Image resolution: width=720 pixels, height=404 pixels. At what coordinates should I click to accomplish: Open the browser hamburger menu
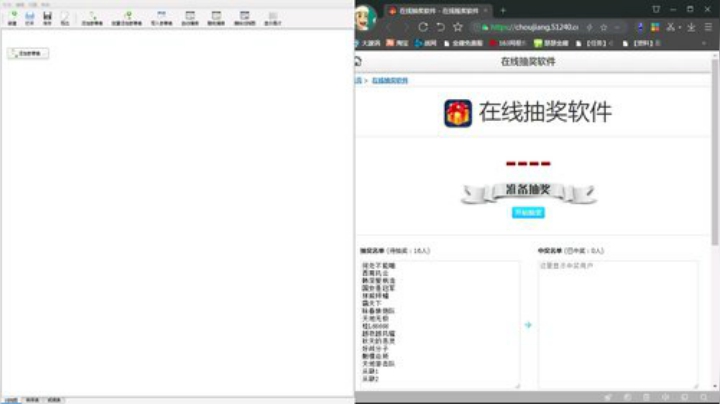[x=709, y=28]
